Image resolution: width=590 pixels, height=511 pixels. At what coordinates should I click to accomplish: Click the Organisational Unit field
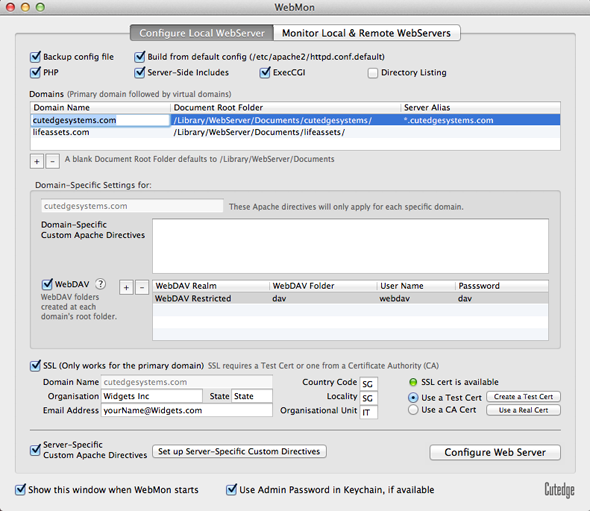368,412
